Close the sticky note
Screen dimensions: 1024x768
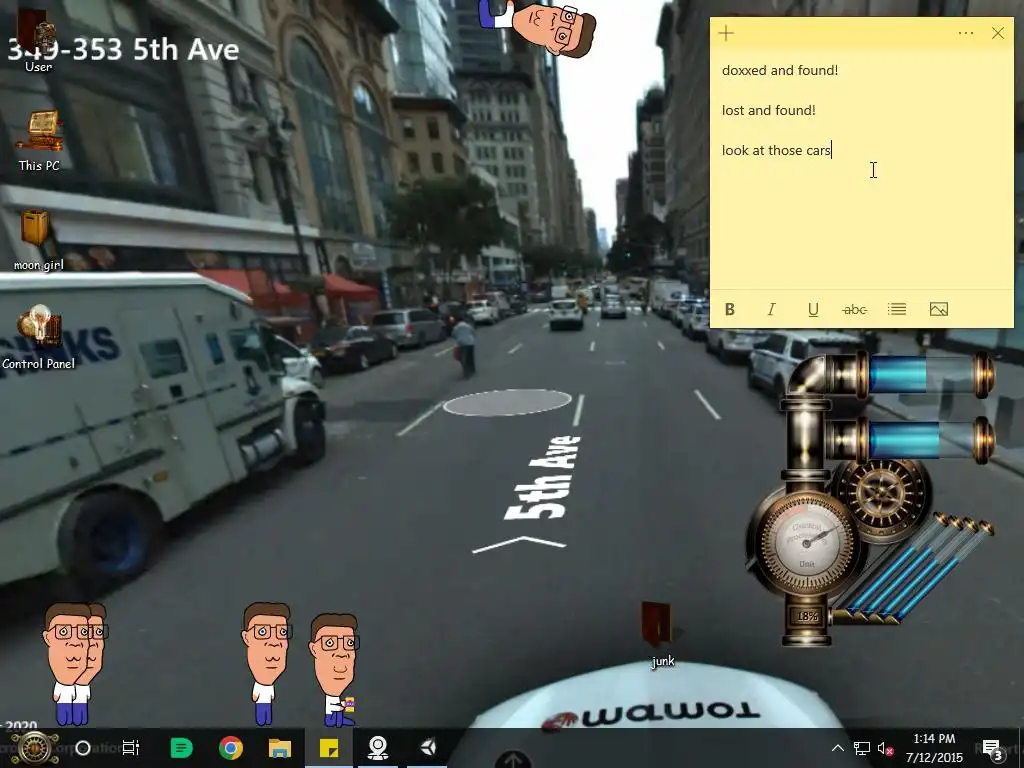pos(998,33)
